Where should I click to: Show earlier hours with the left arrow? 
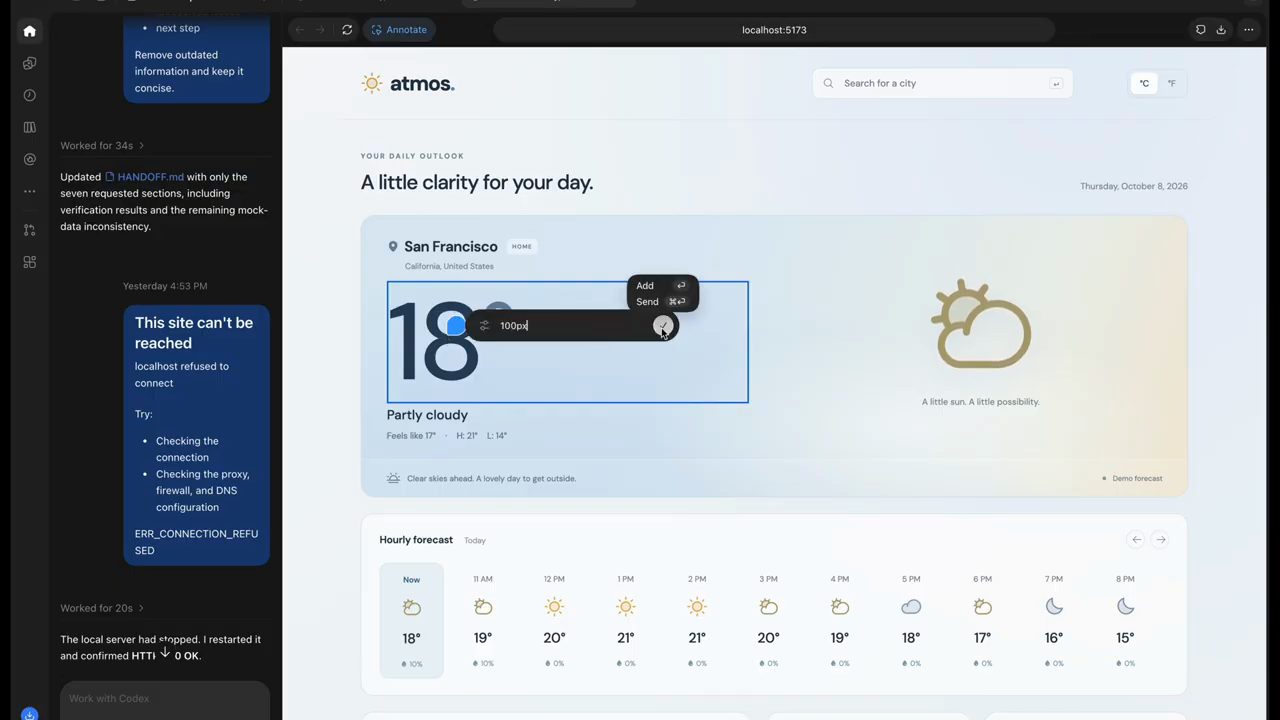[1136, 540]
